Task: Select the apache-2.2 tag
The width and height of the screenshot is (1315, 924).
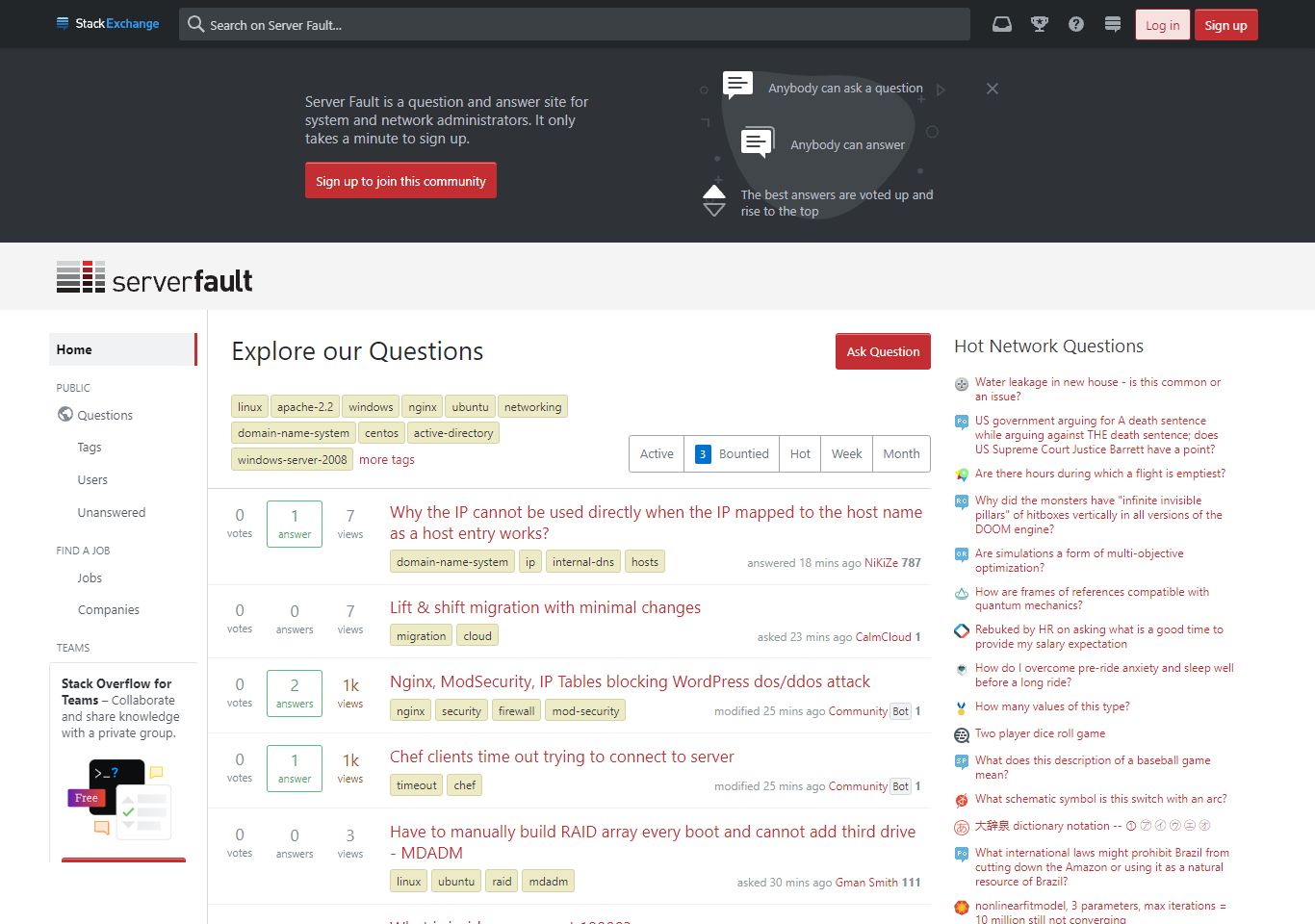Action: click(305, 407)
